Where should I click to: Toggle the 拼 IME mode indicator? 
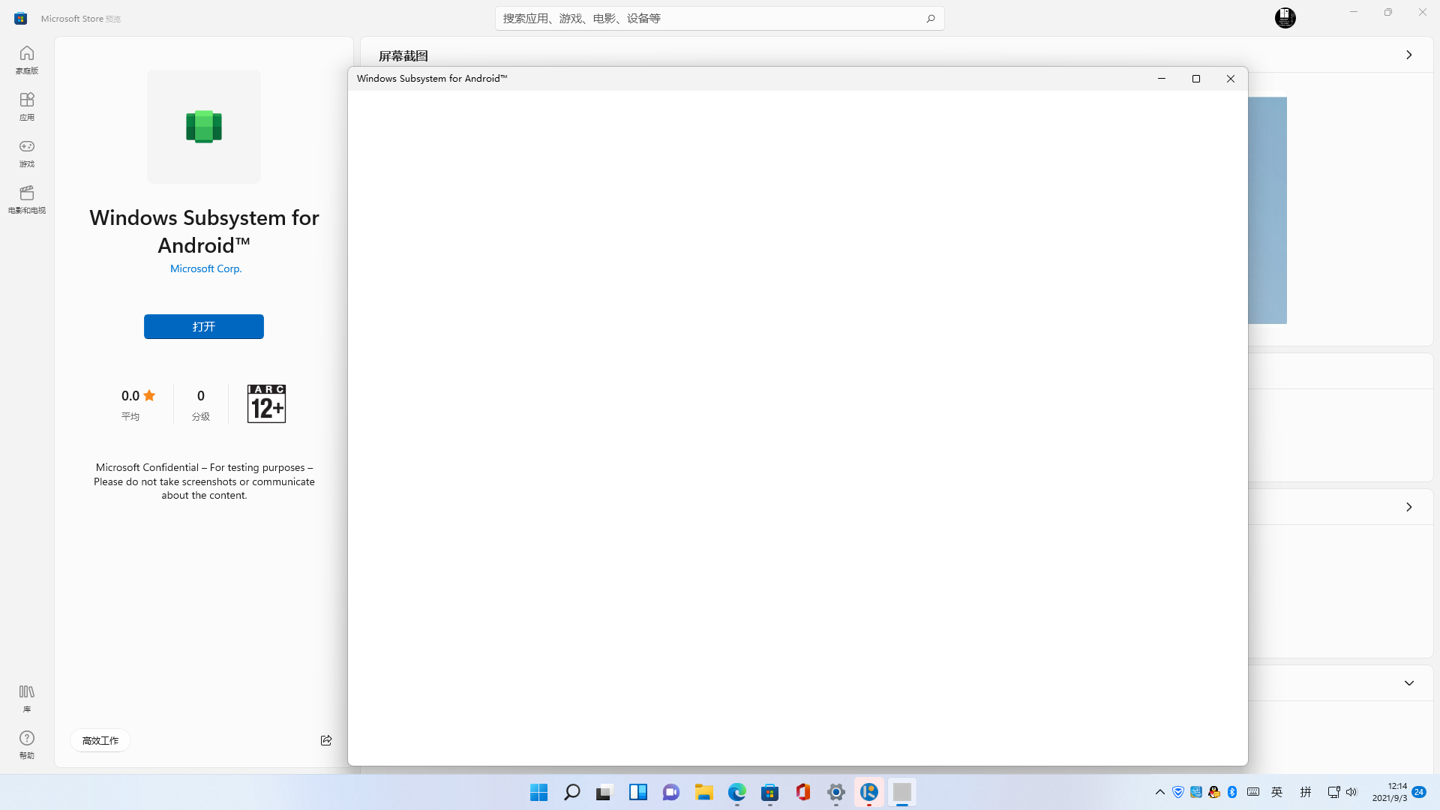point(1305,792)
